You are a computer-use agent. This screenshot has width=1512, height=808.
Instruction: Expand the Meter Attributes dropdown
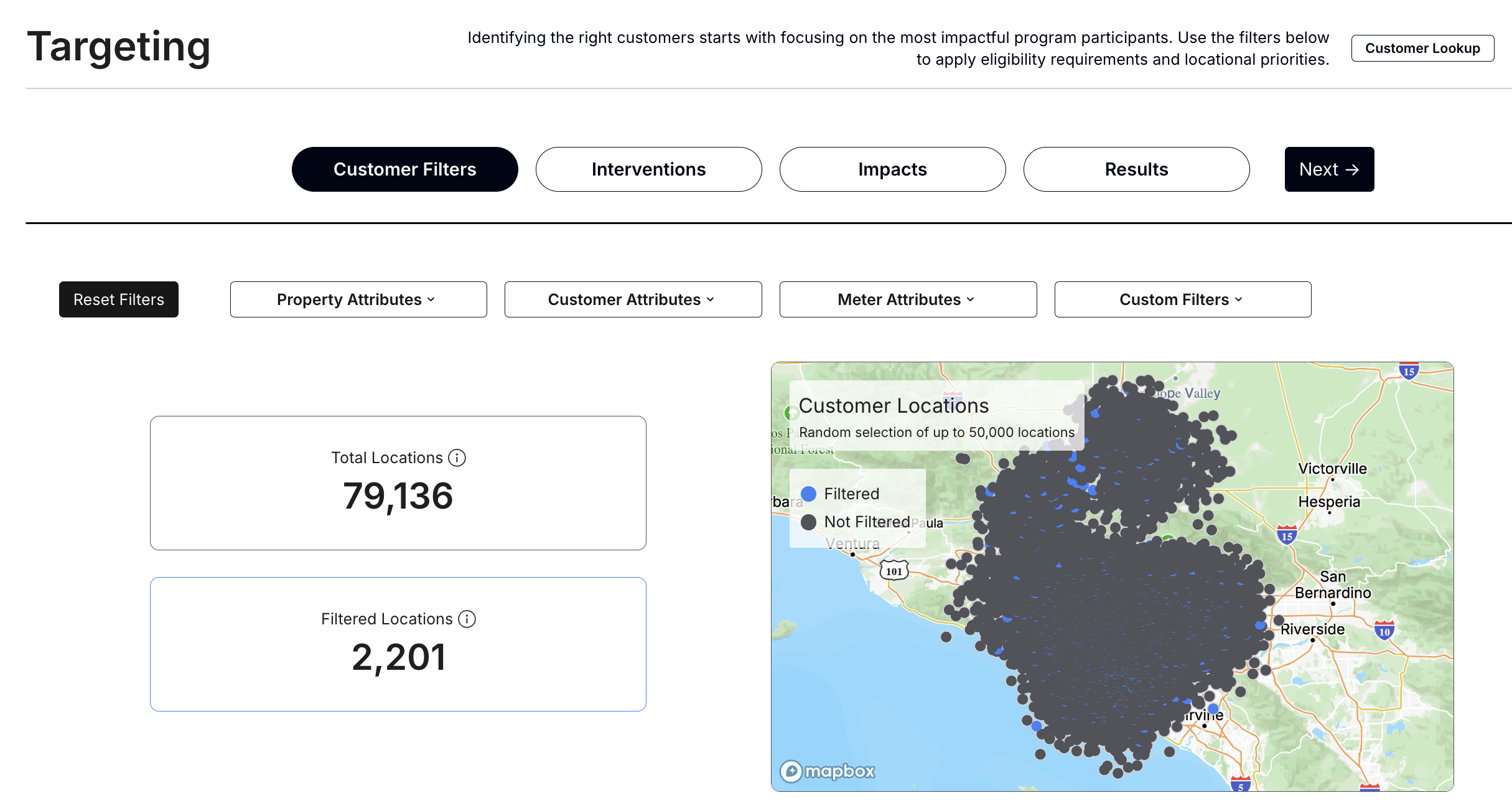(908, 299)
